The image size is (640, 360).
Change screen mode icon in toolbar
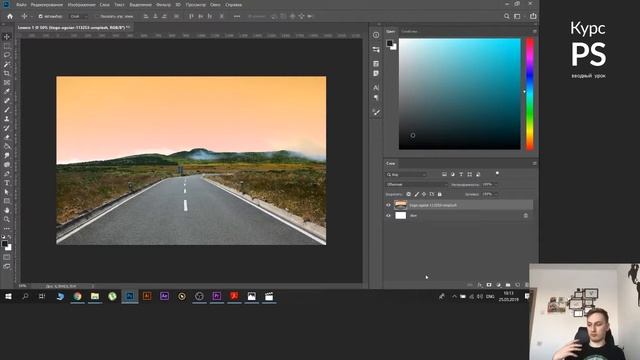point(7,266)
